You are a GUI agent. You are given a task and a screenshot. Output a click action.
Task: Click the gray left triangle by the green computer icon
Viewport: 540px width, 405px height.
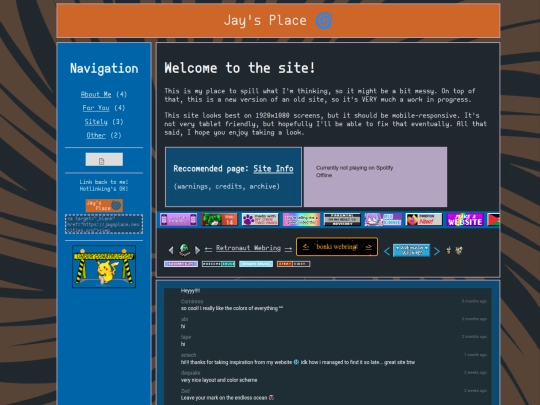point(171,250)
